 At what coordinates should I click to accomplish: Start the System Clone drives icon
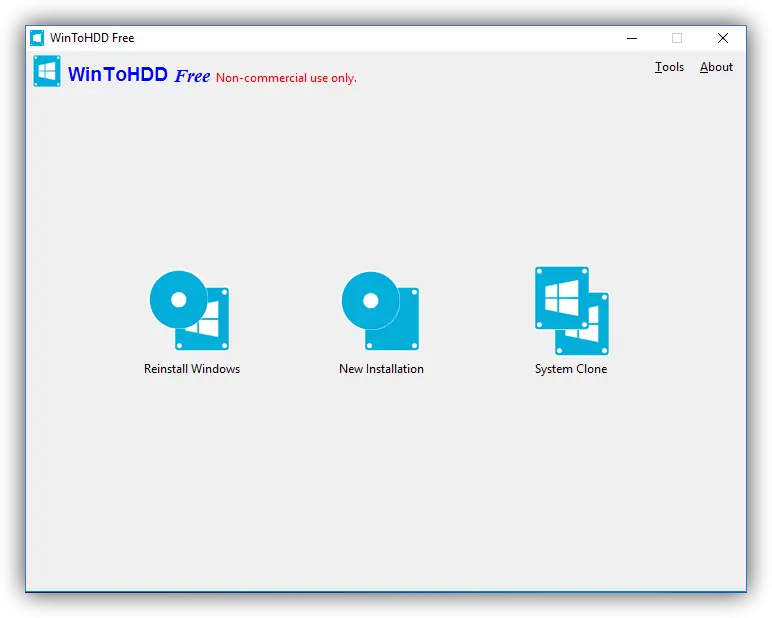point(572,311)
